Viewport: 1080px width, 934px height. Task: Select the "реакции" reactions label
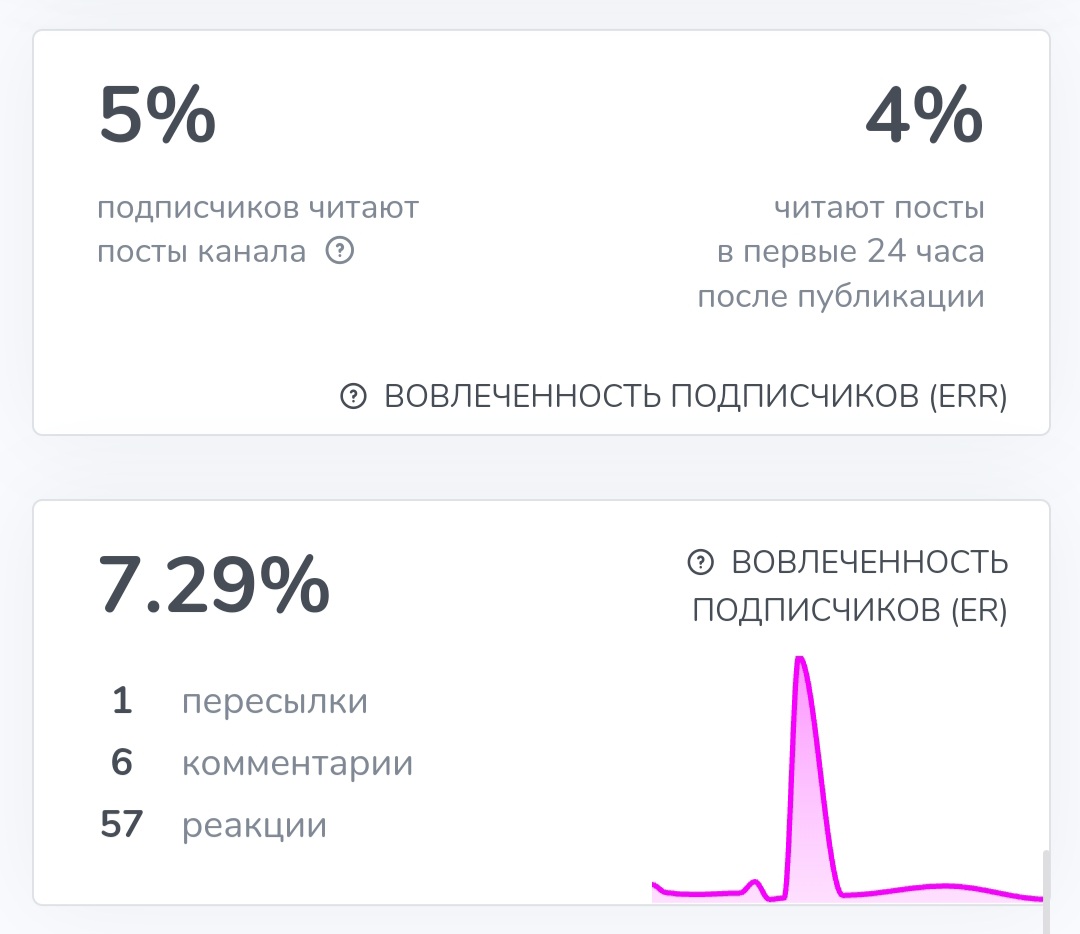(254, 826)
